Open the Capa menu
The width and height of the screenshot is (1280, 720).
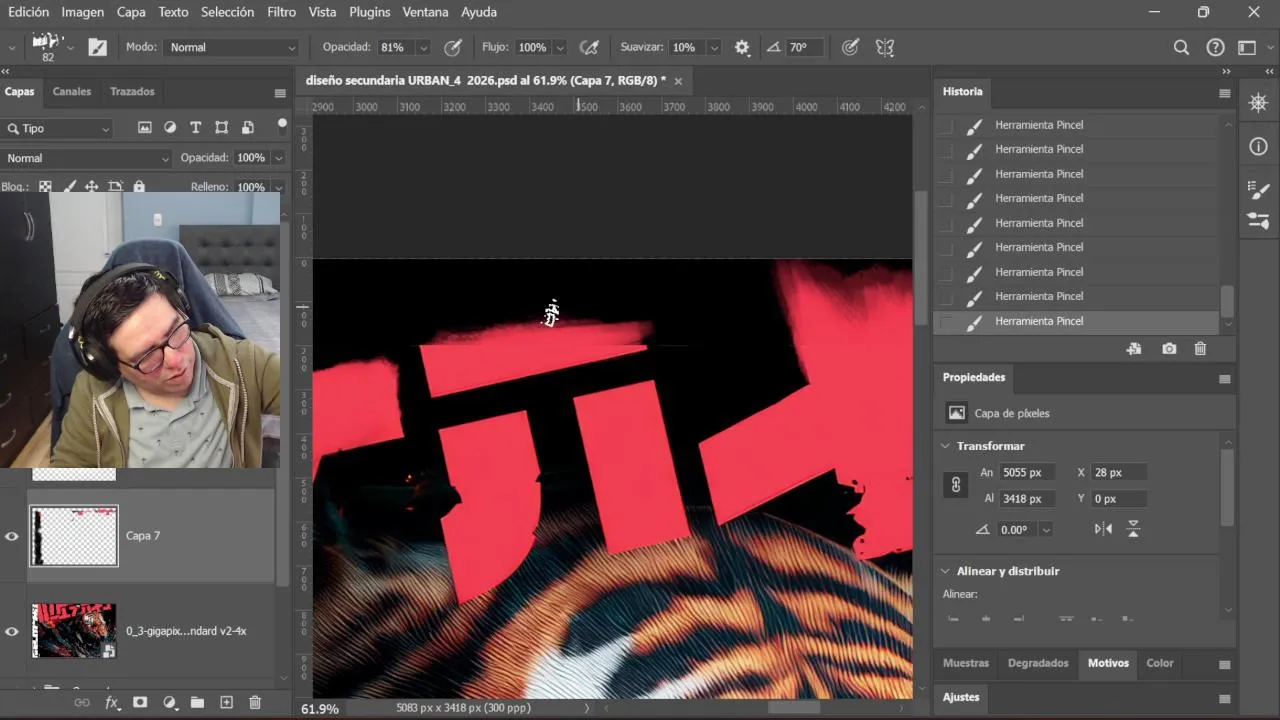[131, 12]
